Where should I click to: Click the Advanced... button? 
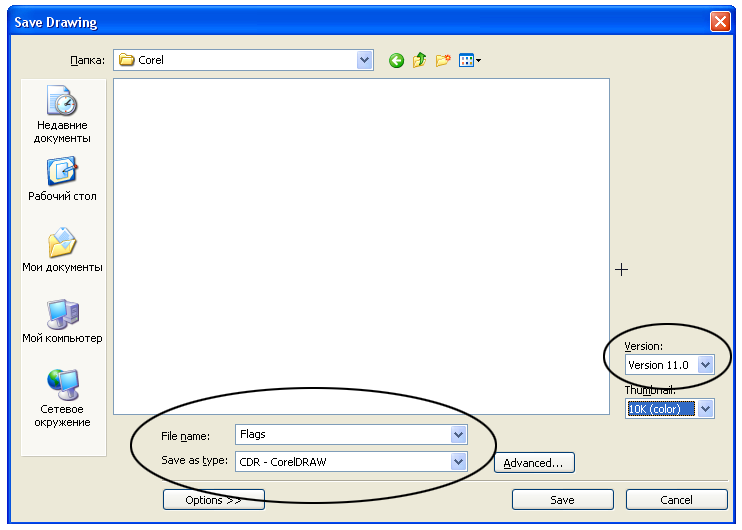tap(534, 463)
